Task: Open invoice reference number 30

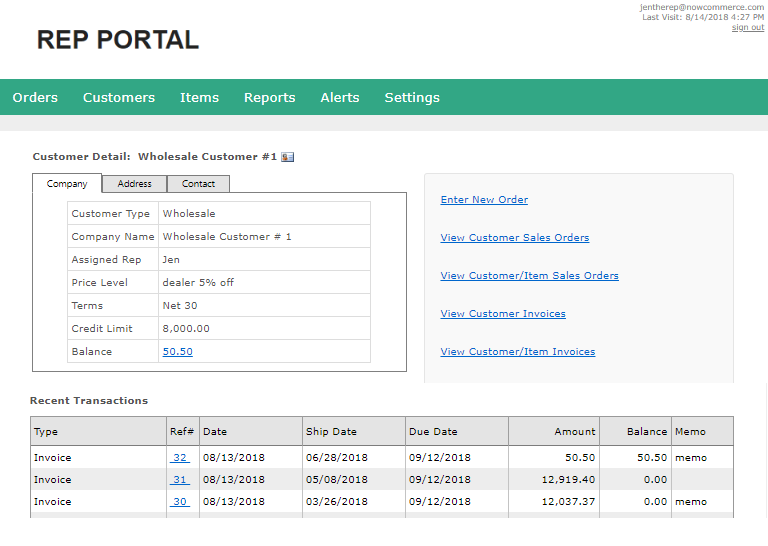Action: [179, 502]
